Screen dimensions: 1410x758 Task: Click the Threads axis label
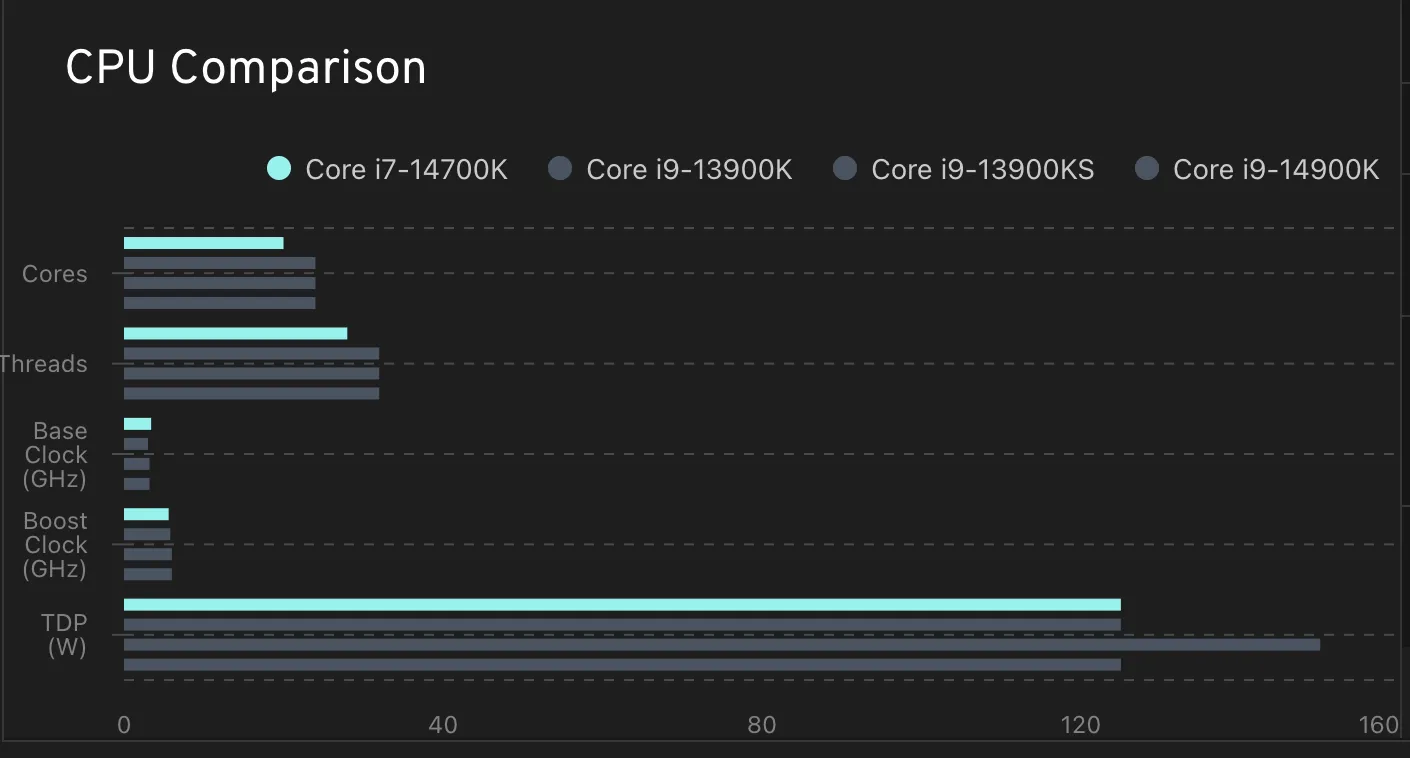44,364
